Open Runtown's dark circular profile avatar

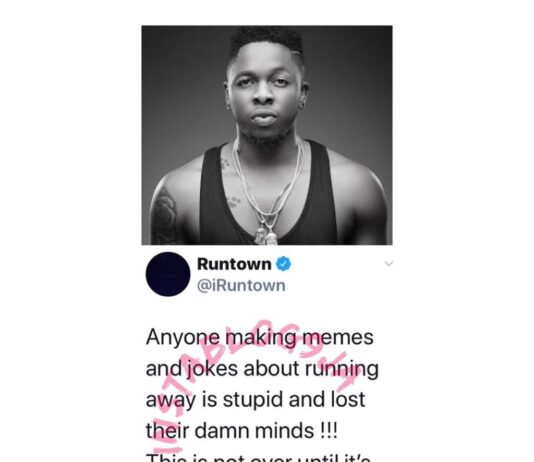pos(168,274)
